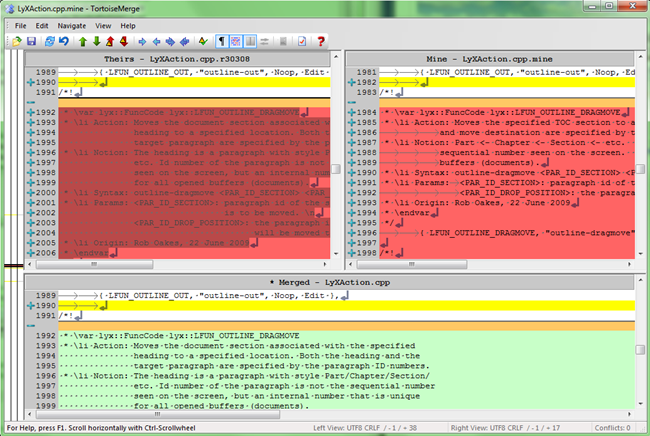Click the single blue left-arrow use-block icon

coord(156,41)
